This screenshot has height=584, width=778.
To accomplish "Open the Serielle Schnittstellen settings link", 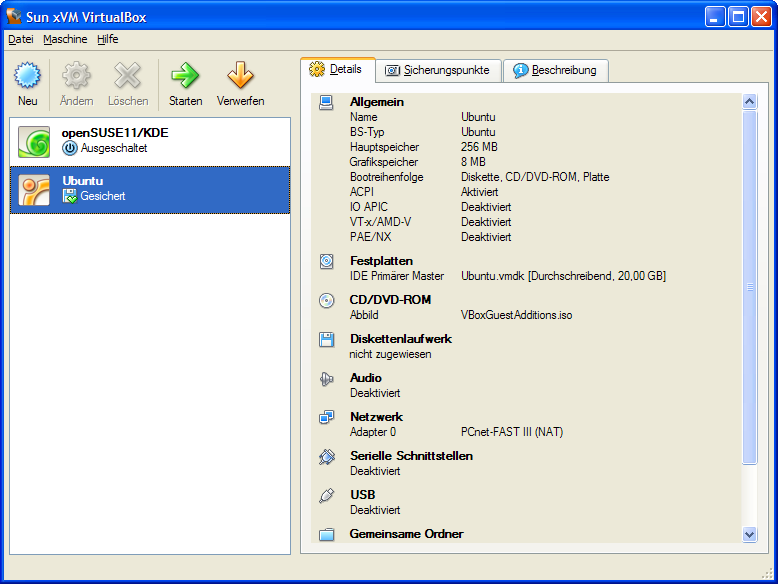I will point(411,456).
